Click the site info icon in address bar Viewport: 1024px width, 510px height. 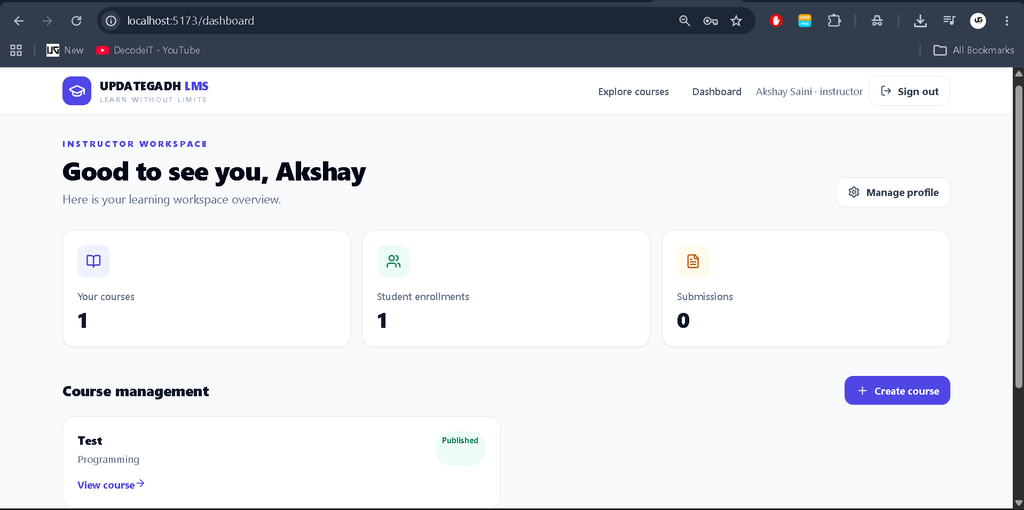coord(111,21)
